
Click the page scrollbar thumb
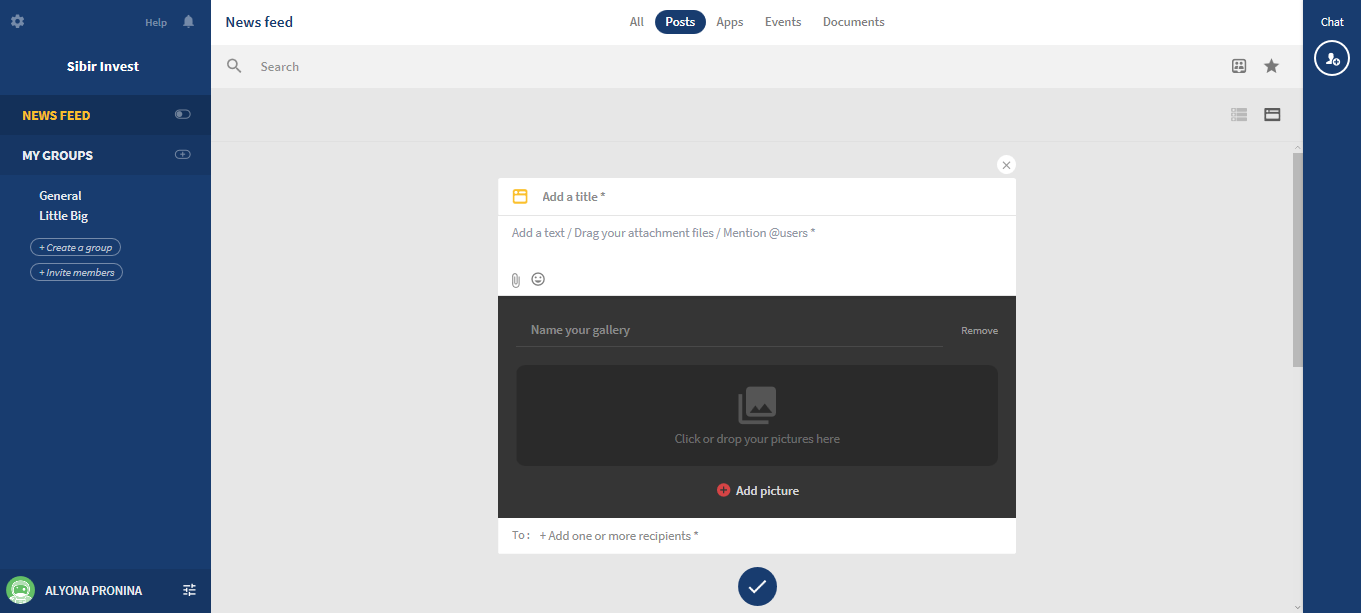(1298, 260)
